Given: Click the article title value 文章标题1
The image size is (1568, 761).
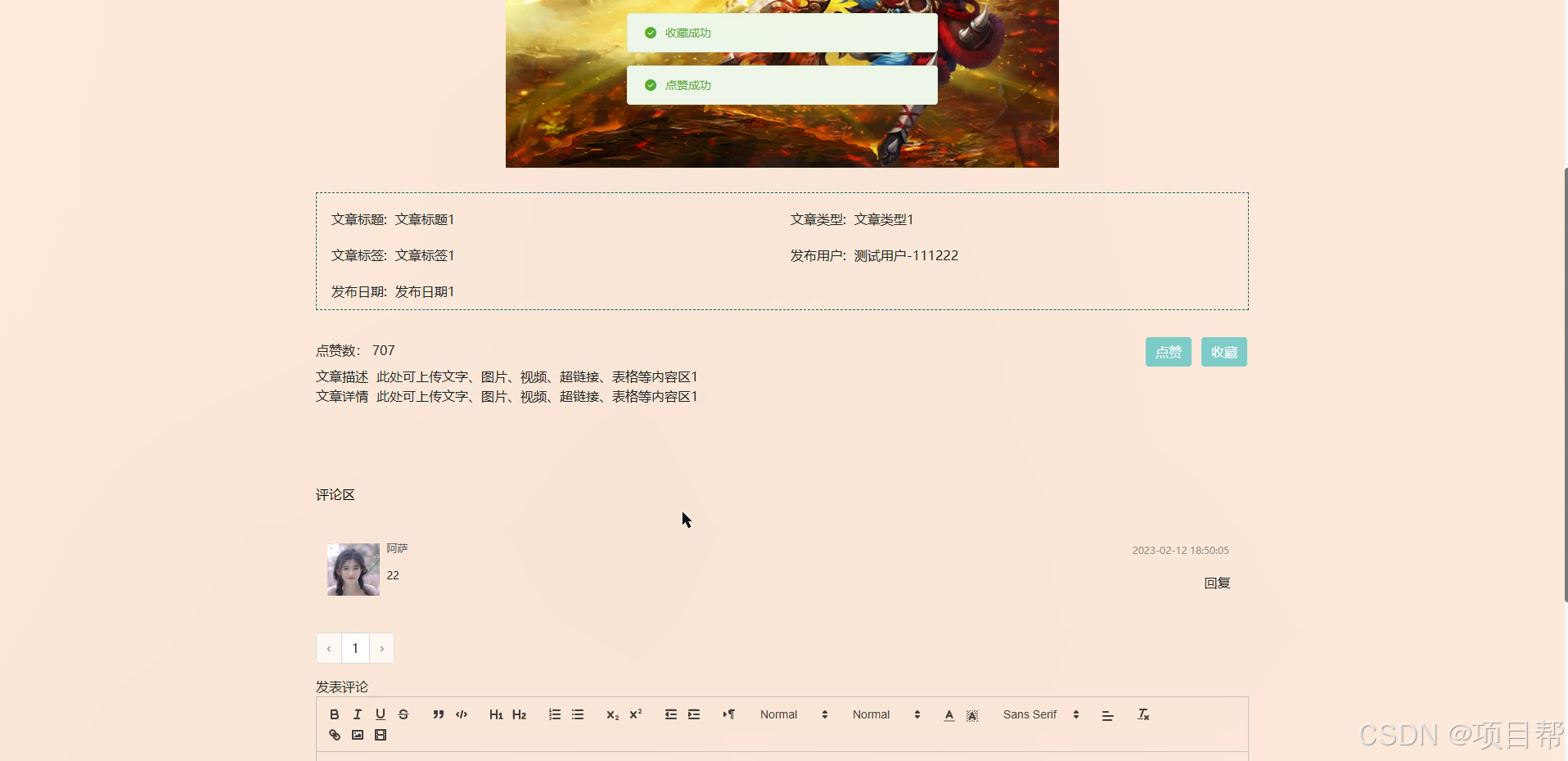Looking at the screenshot, I should tap(425, 219).
